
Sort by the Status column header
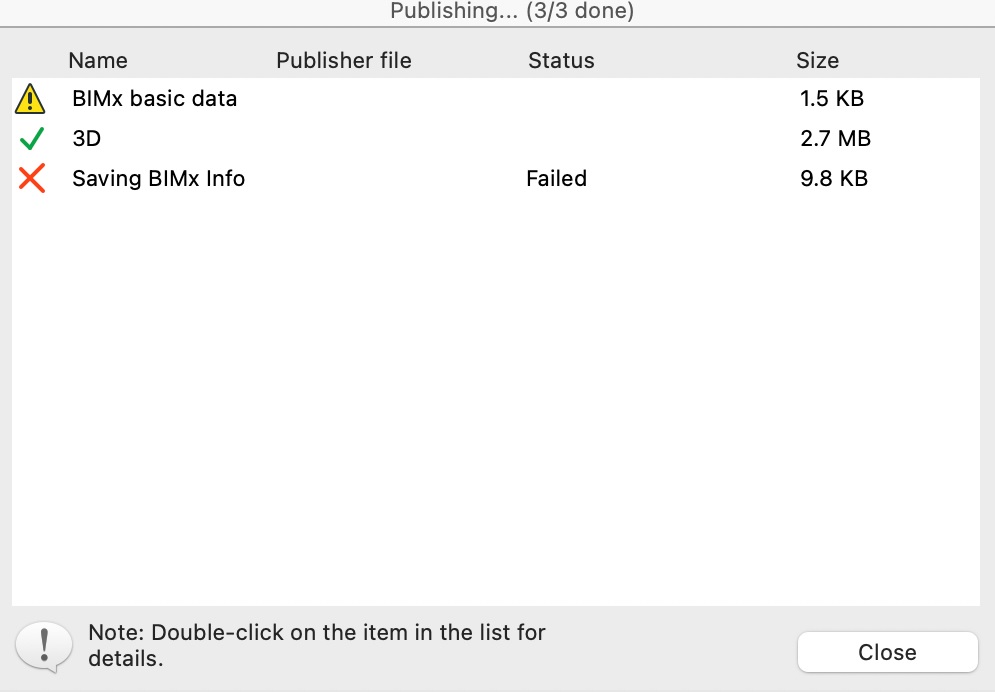pyautogui.click(x=561, y=60)
